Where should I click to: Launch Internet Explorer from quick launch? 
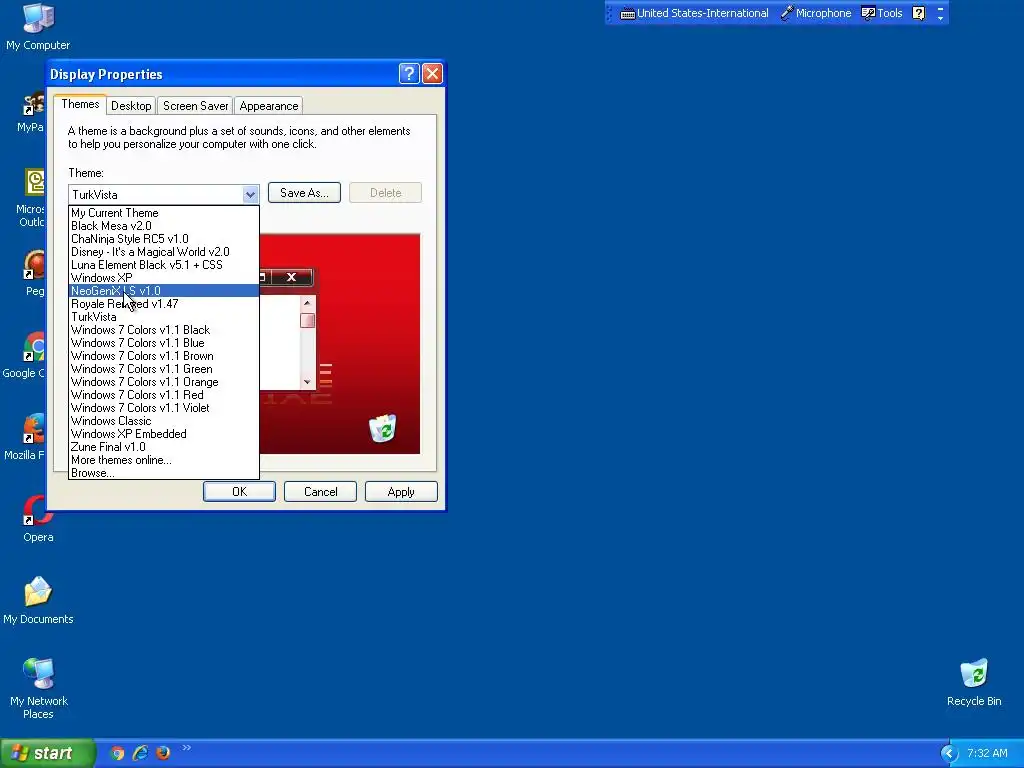tap(140, 753)
